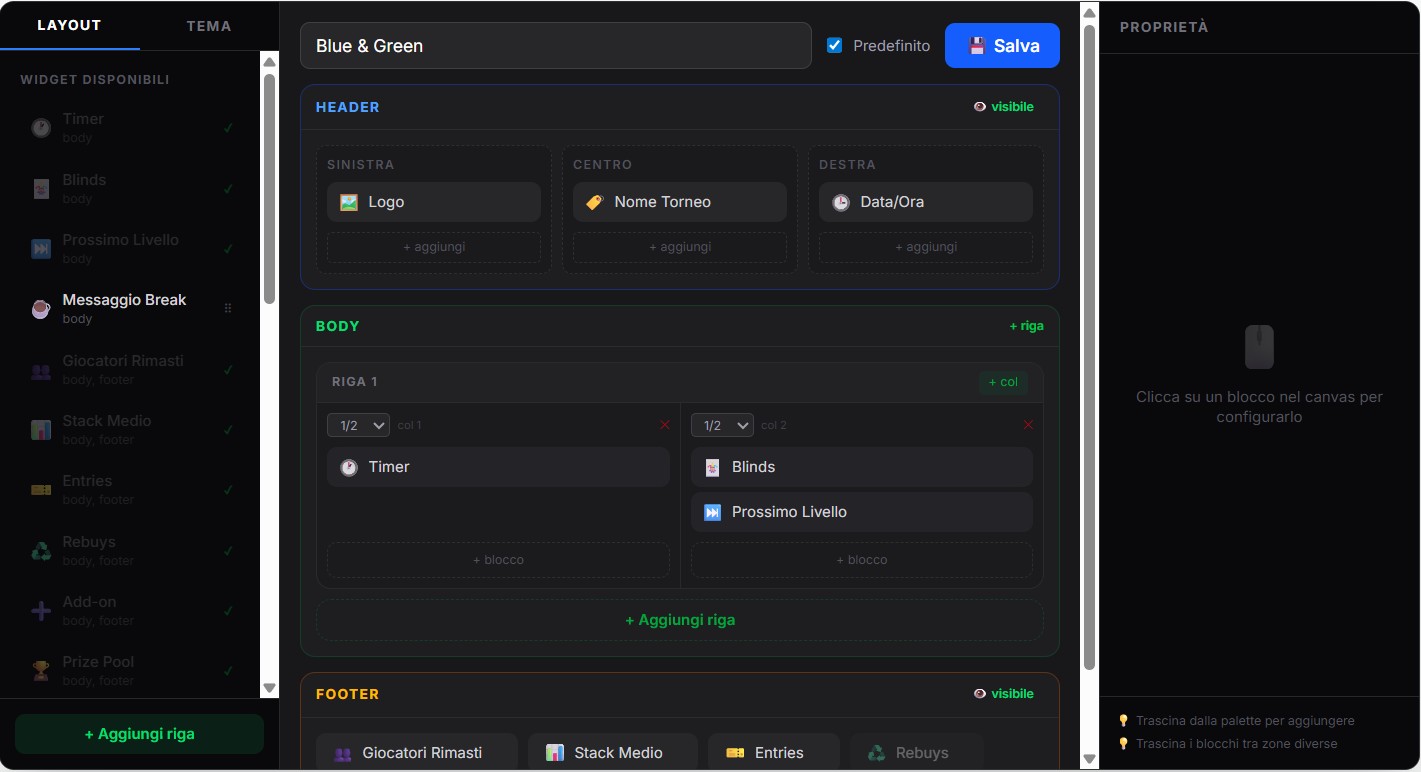
Task: Select the Logo block in header
Action: pyautogui.click(x=434, y=202)
